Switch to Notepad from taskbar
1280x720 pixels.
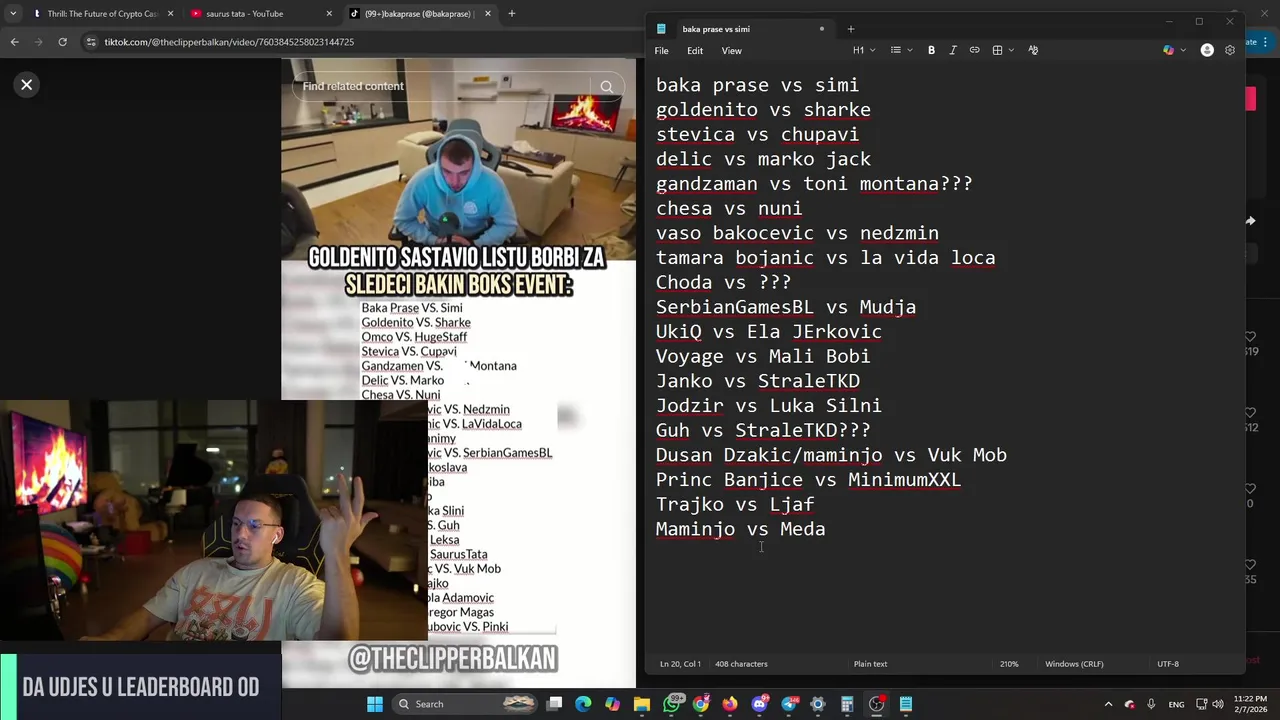pos(906,704)
